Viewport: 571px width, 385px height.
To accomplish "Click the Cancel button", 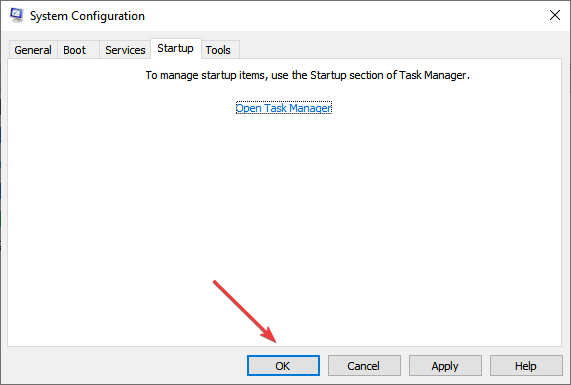I will click(364, 366).
